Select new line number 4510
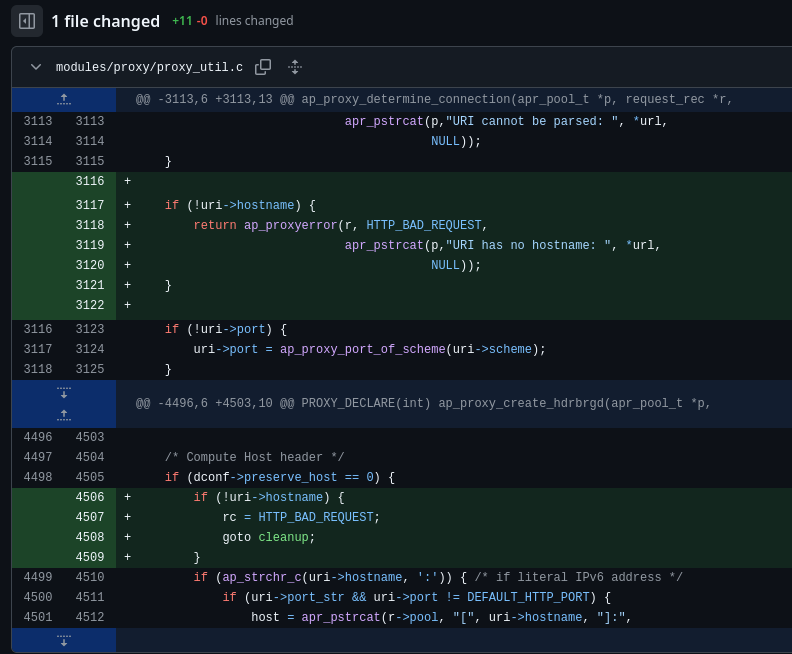The height and width of the screenshot is (654, 792). 89,577
